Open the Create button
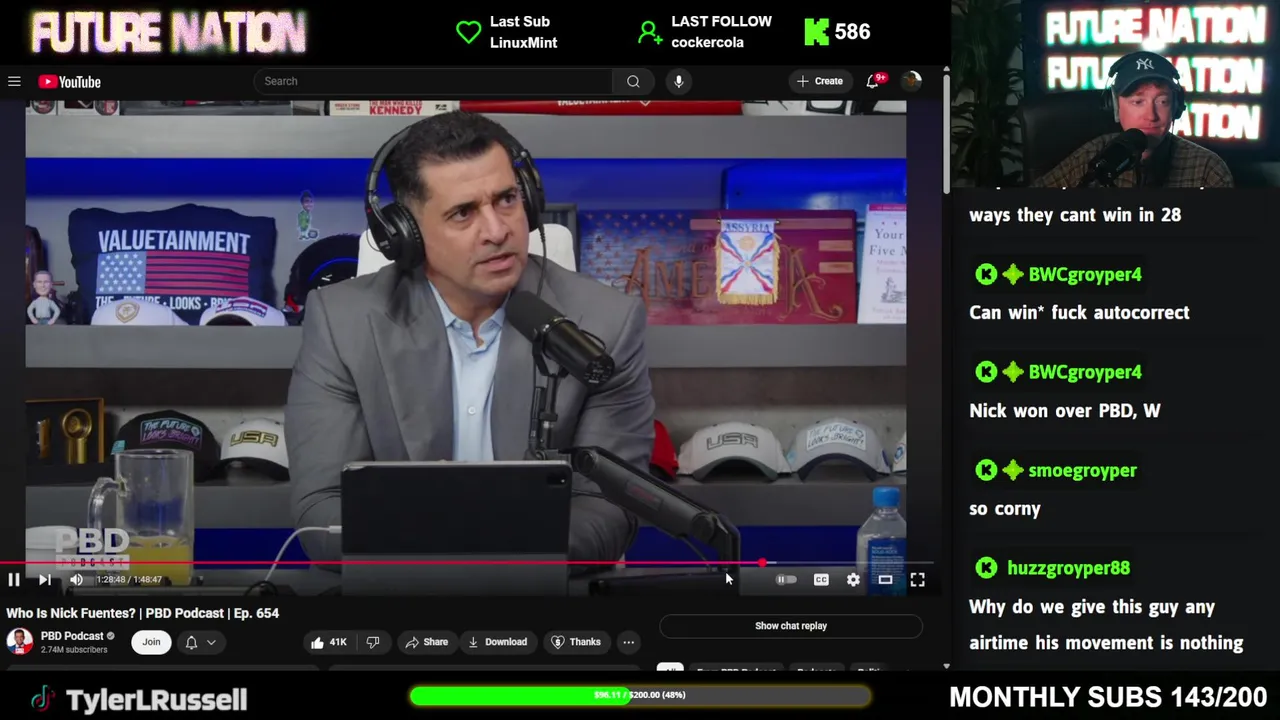 (x=820, y=81)
